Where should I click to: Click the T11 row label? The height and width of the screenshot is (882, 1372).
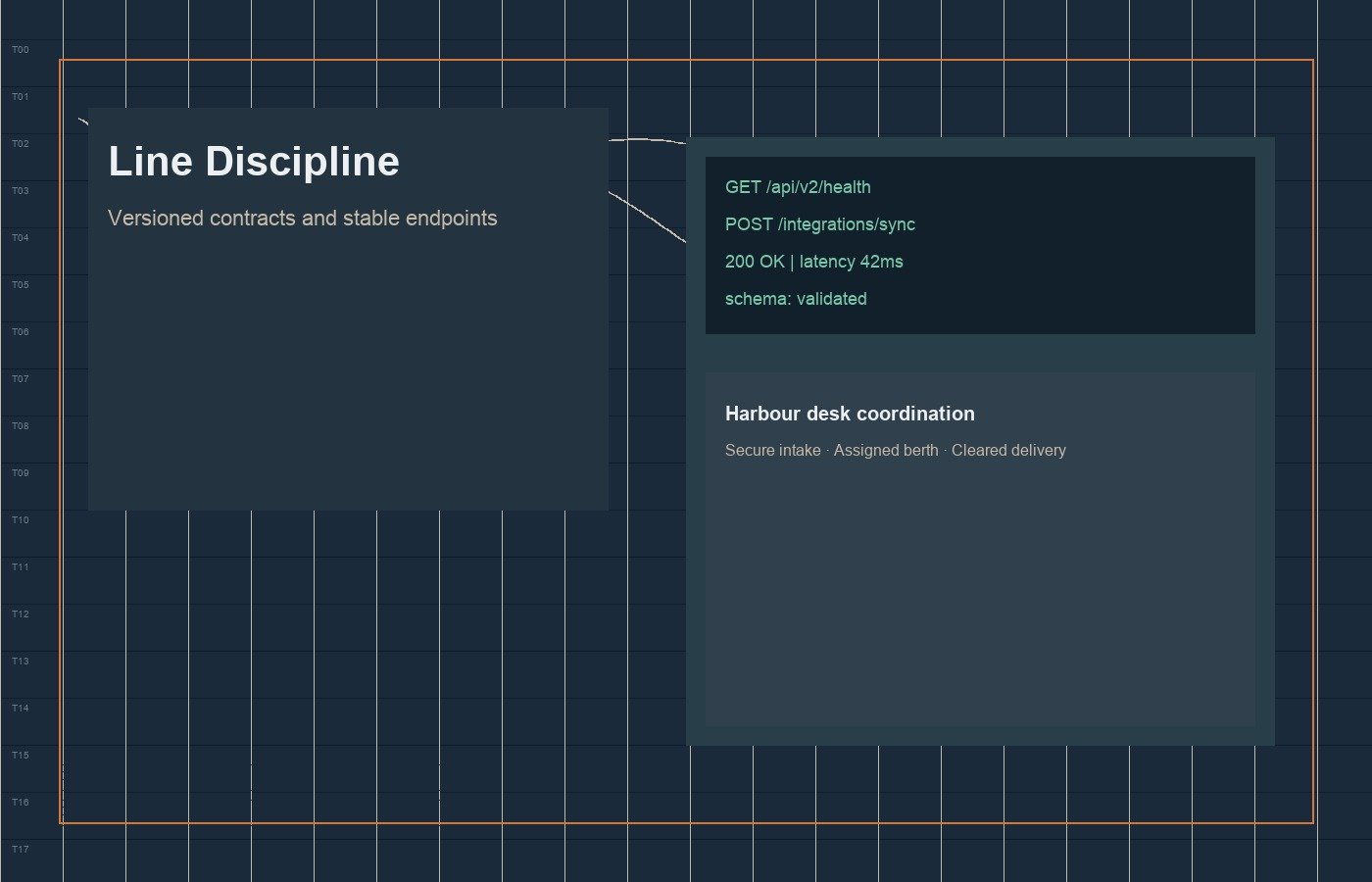click(21, 567)
